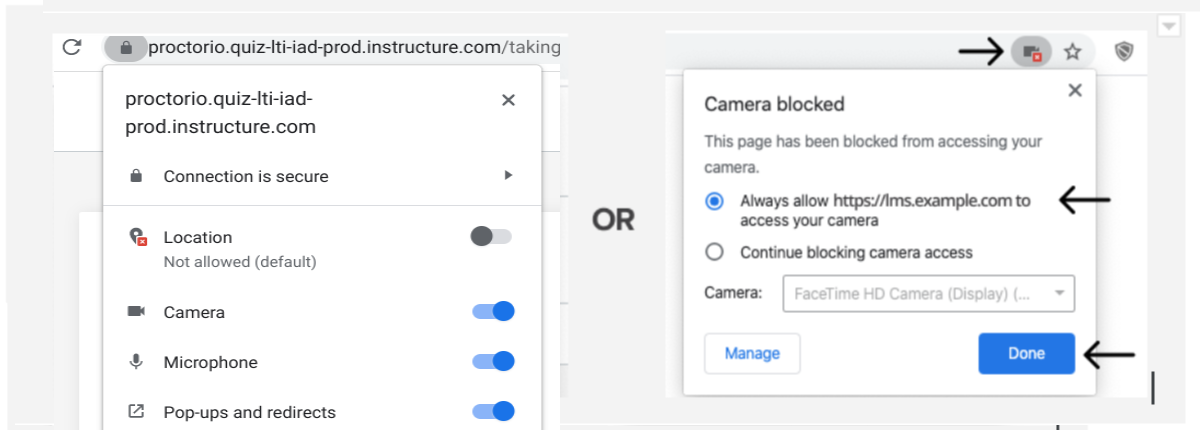The image size is (1200, 430).
Task: Click the 'Camera blocked' heading
Action: tap(775, 103)
